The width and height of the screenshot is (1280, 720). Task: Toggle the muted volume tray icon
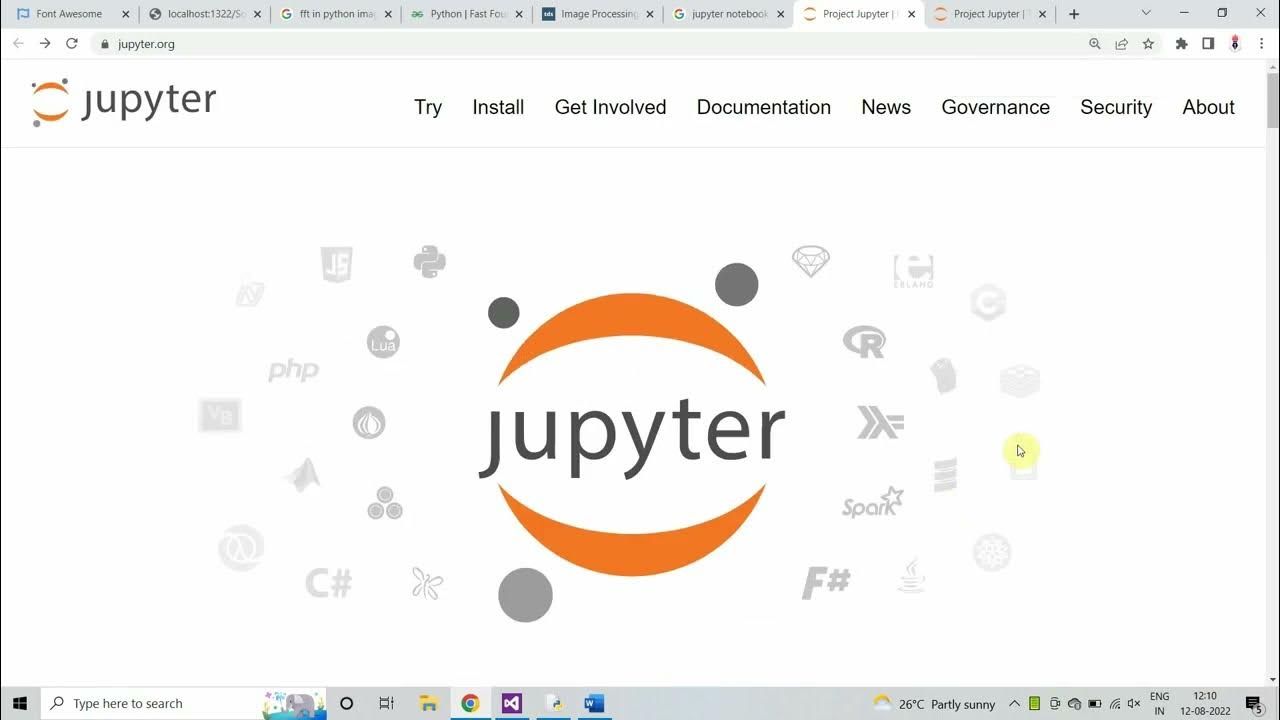tap(1135, 704)
